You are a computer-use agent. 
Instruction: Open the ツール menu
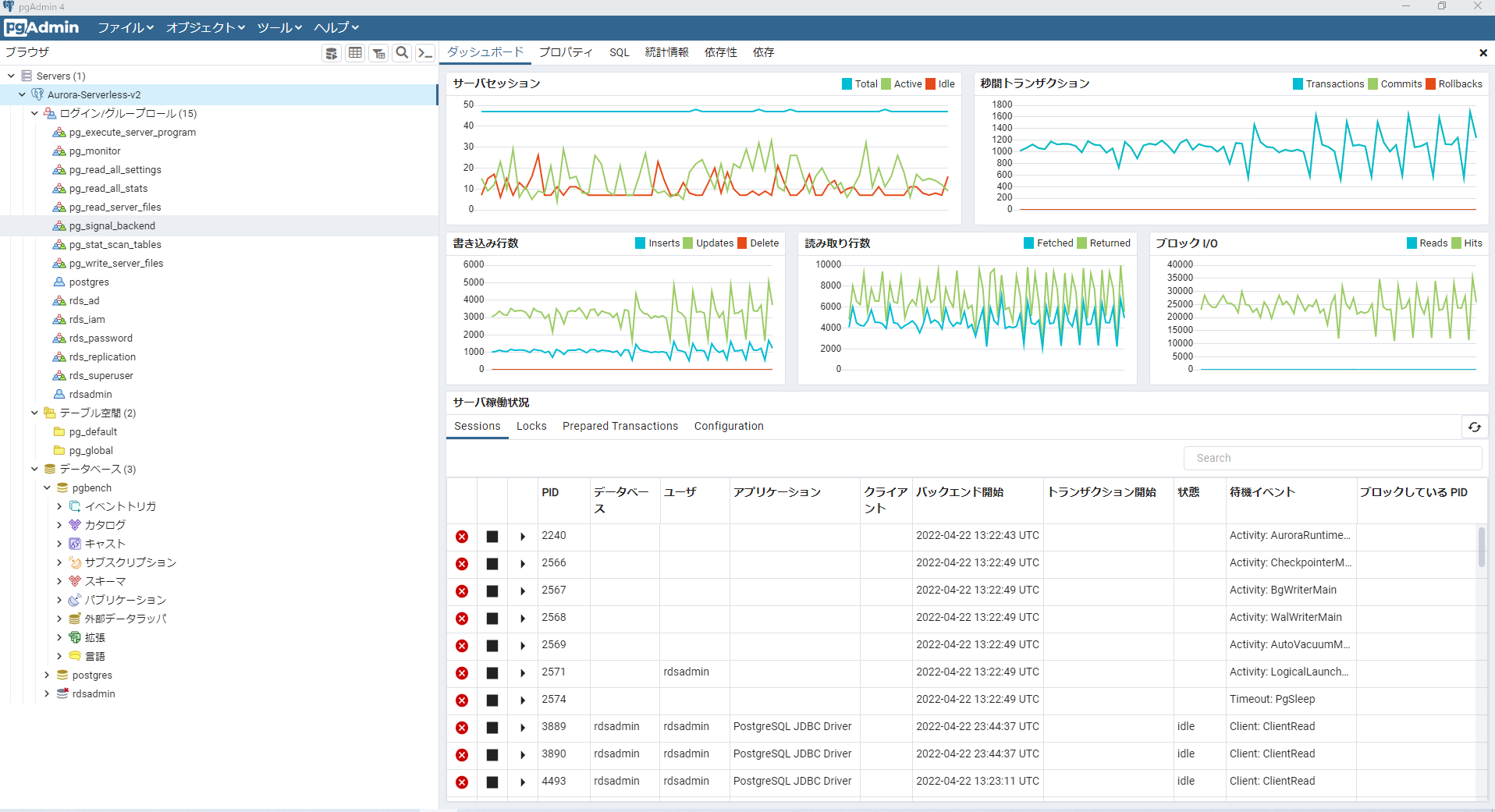coord(279,28)
